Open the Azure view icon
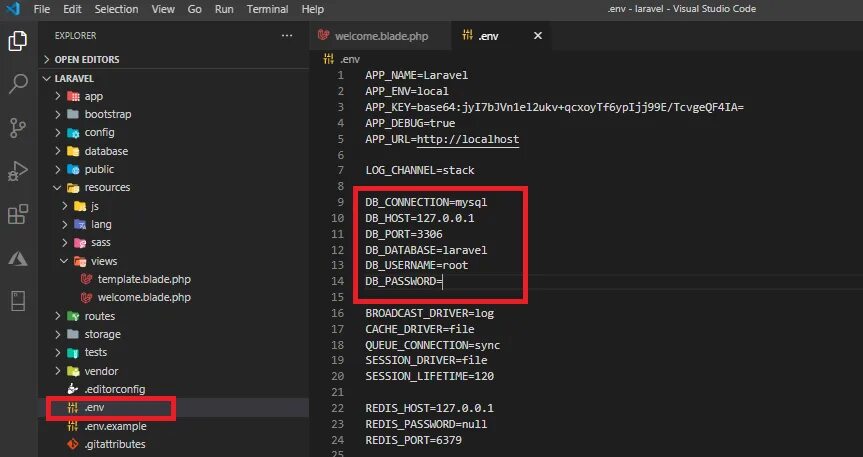This screenshot has height=457, width=863. point(18,258)
